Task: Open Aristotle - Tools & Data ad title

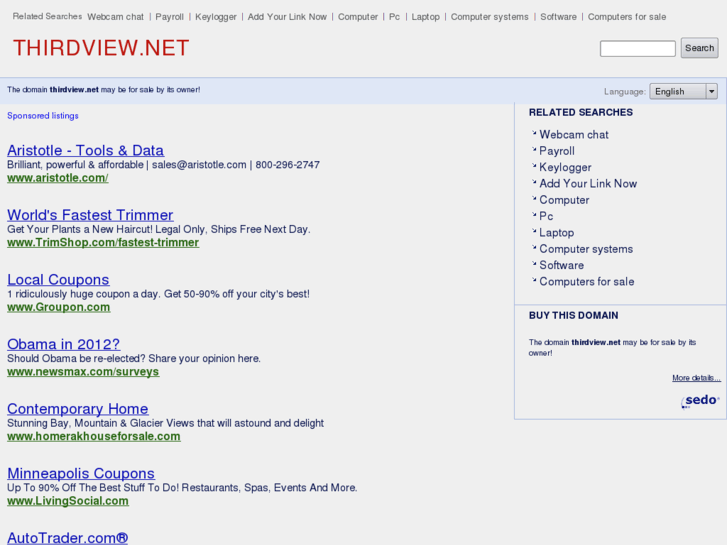Action: pos(85,150)
